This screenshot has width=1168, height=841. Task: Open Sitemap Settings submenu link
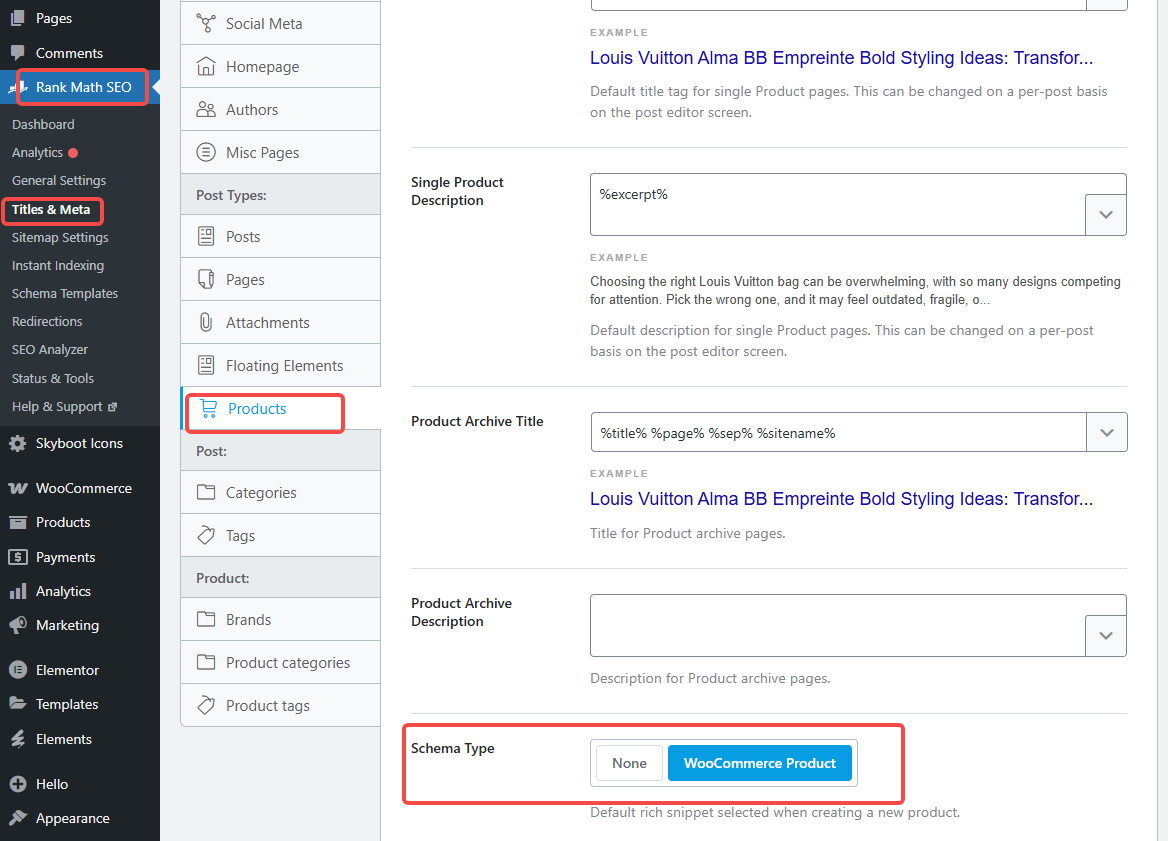click(60, 238)
